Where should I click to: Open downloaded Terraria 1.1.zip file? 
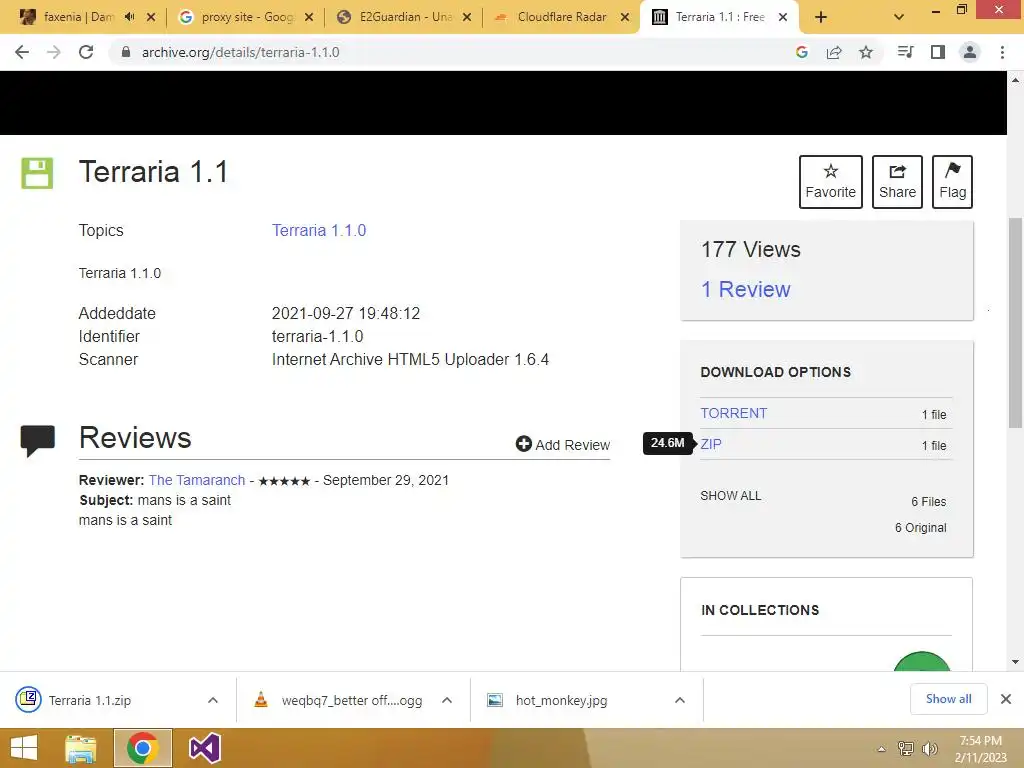click(89, 700)
